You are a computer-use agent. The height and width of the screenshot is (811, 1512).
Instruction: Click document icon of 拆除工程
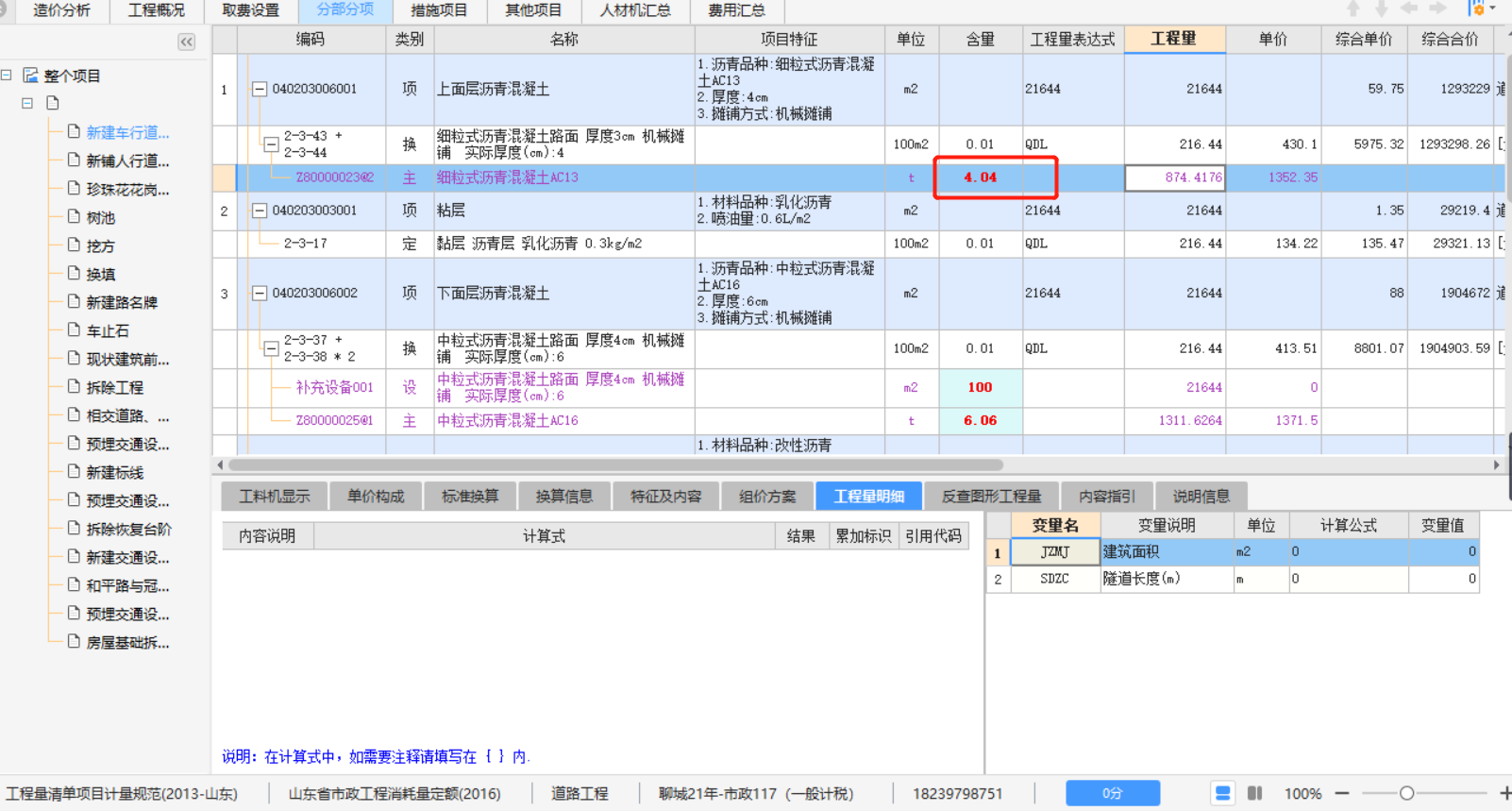click(74, 387)
